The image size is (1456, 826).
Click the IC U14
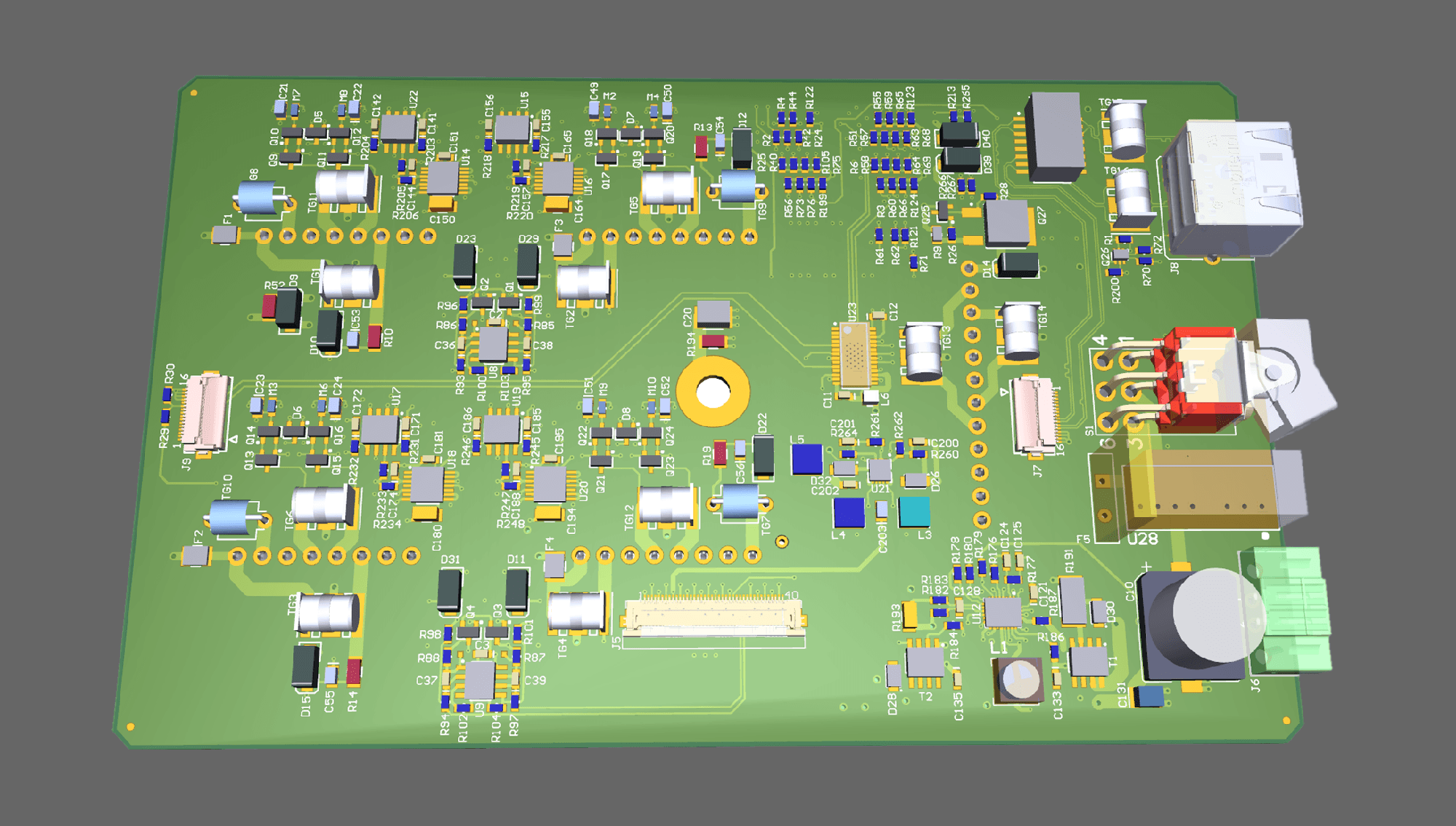[x=443, y=178]
